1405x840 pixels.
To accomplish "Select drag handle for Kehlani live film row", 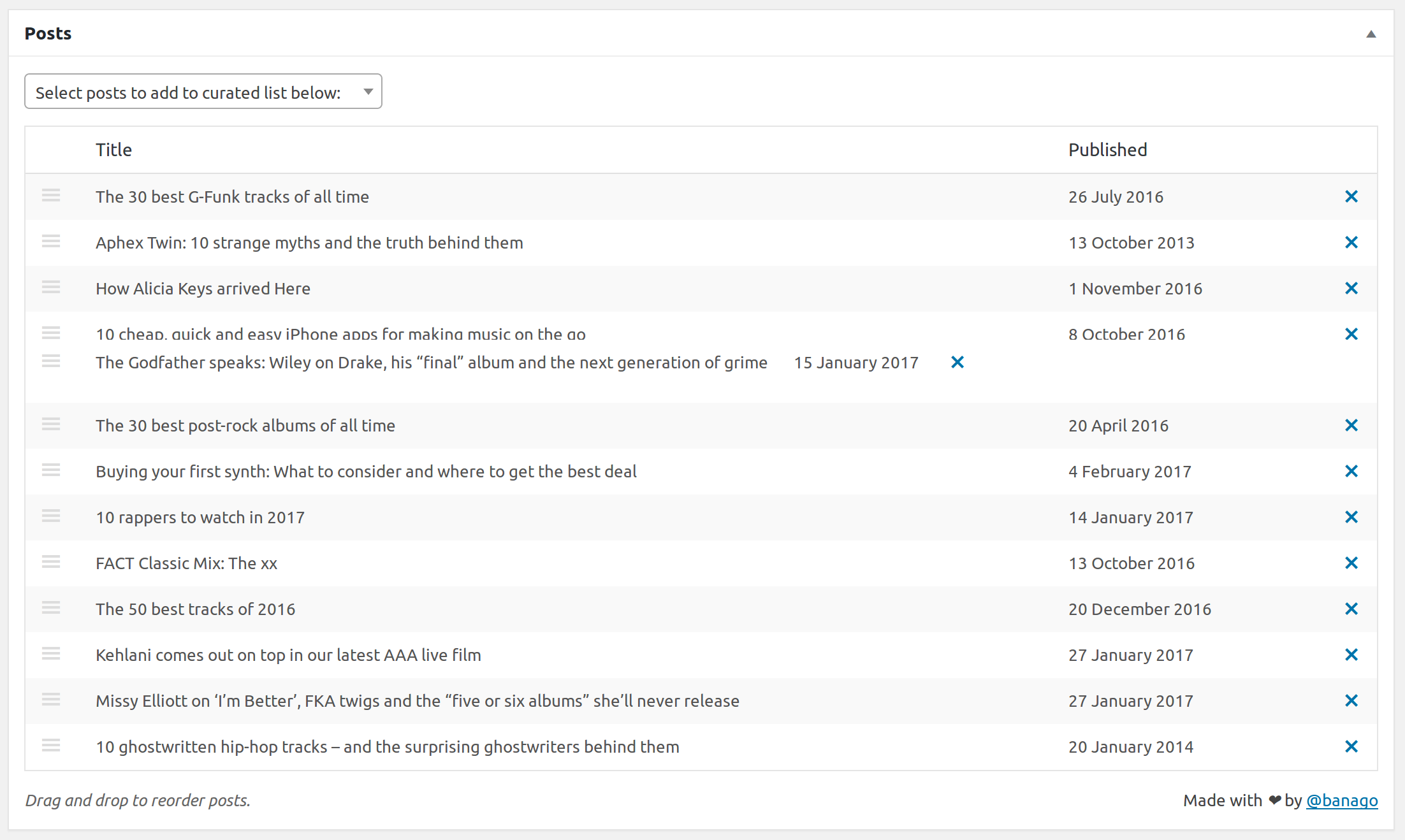I will tap(51, 653).
